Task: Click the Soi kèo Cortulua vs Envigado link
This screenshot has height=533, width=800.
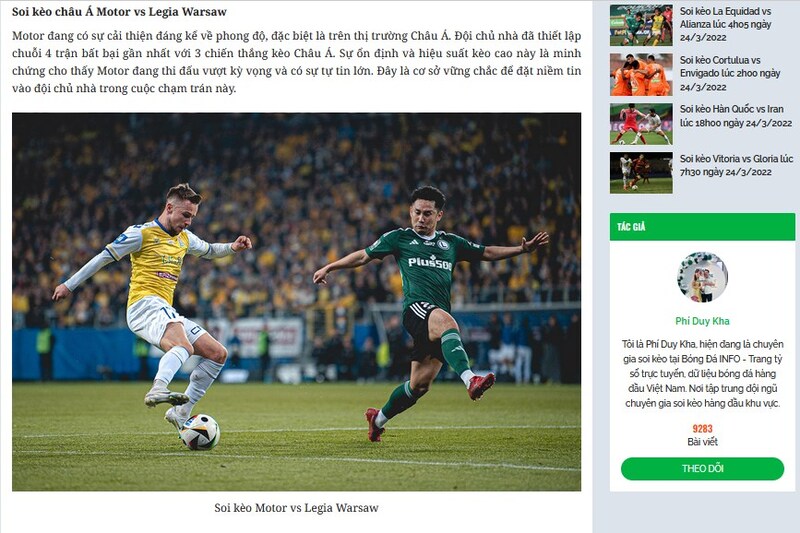Action: pyautogui.click(x=730, y=73)
